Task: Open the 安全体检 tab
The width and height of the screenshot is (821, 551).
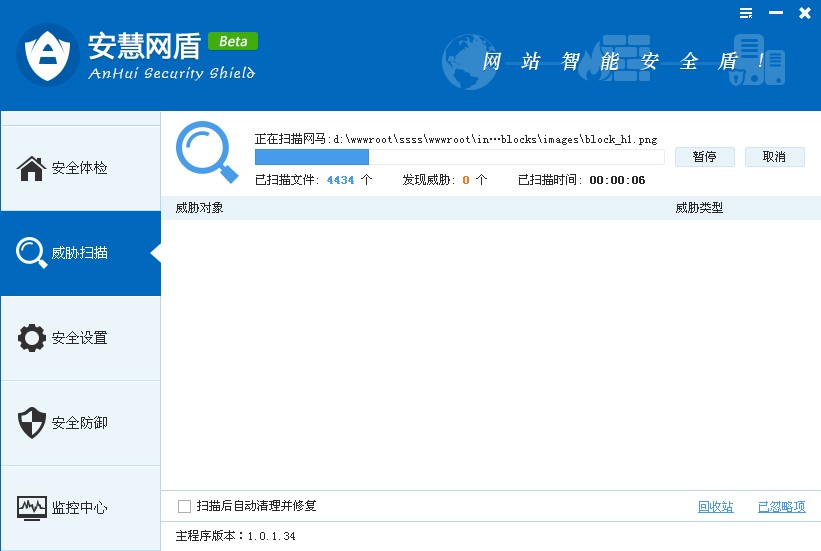Action: point(81,168)
